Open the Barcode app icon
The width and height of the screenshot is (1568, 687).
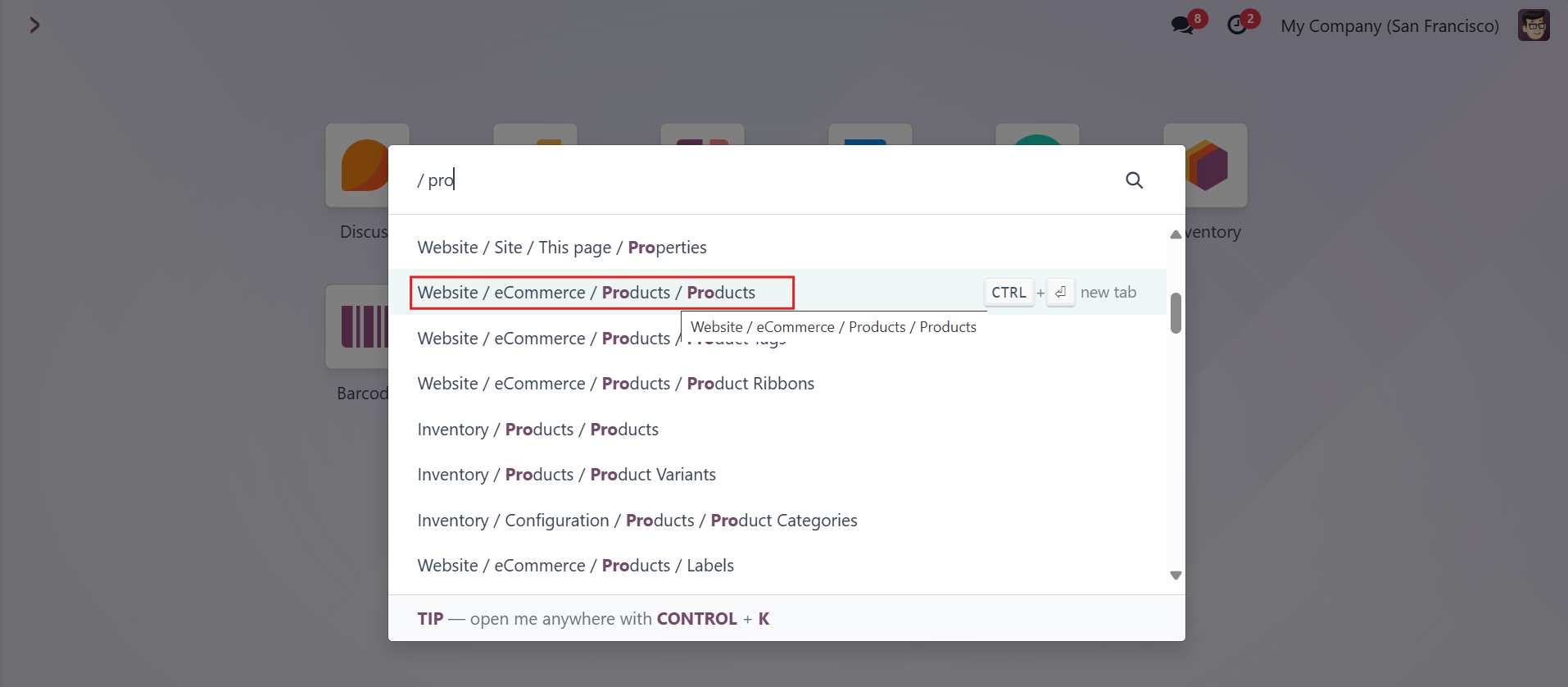(x=358, y=326)
